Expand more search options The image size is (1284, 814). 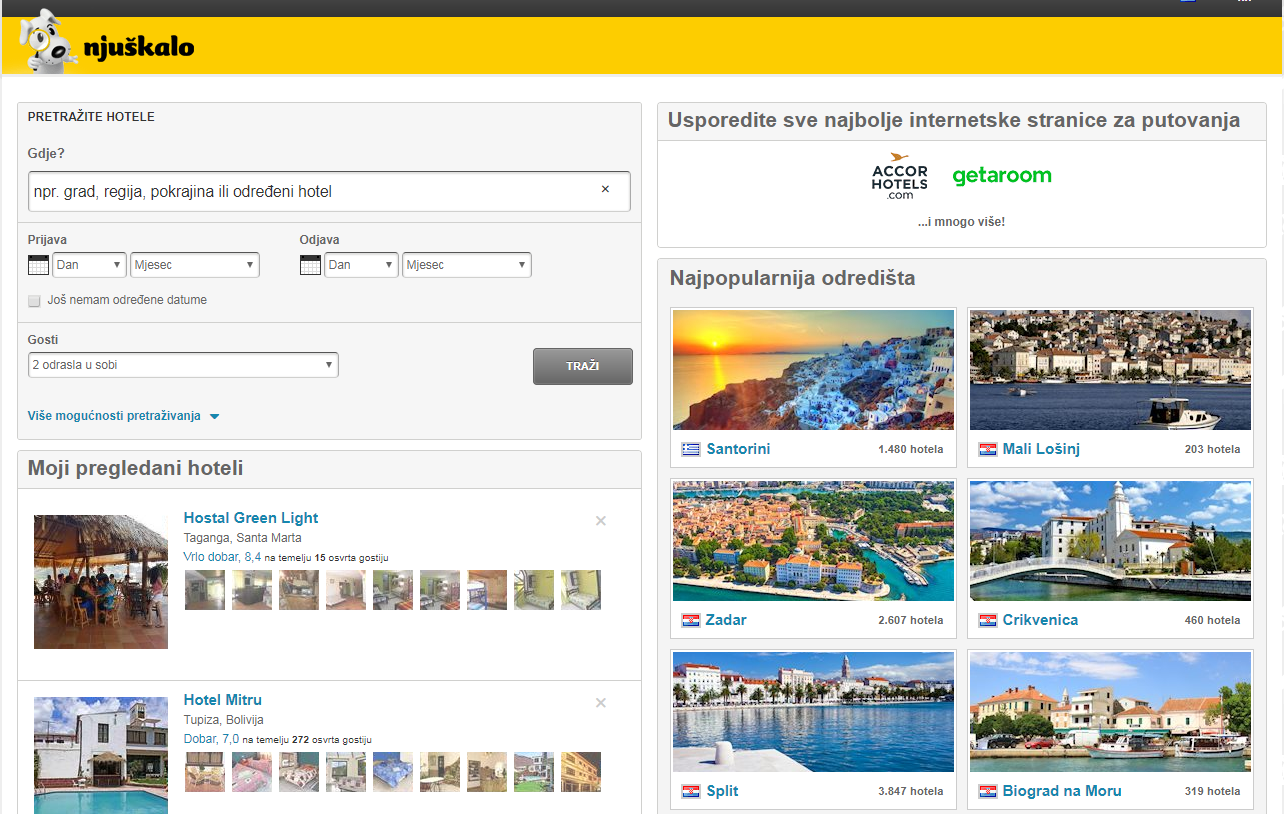123,416
